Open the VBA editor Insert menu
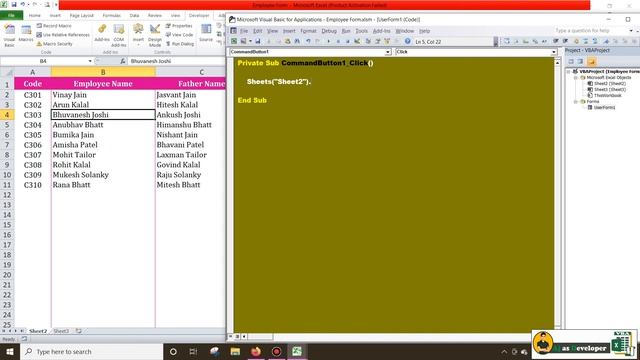Screen dimensions: 640x360 click(x=289, y=31)
